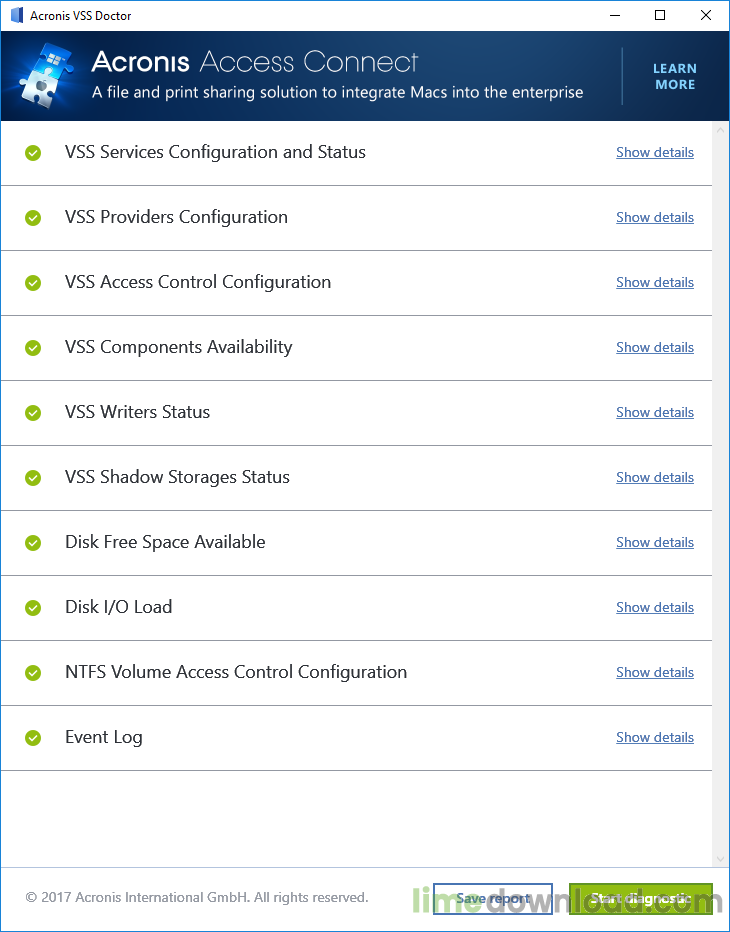Click the VSS Writers Status row label

(x=137, y=412)
